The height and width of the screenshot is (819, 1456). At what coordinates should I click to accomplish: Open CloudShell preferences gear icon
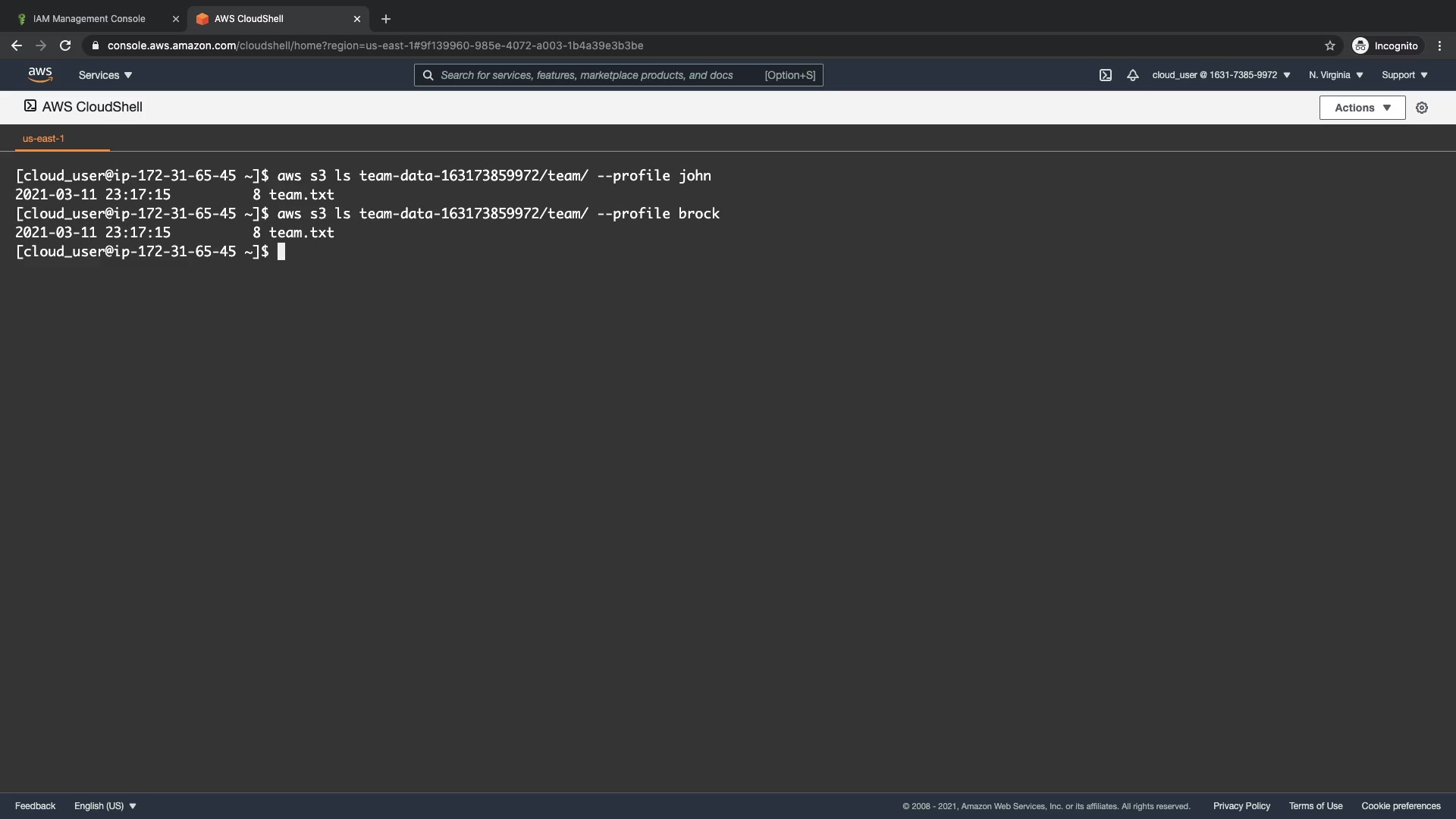(x=1422, y=108)
